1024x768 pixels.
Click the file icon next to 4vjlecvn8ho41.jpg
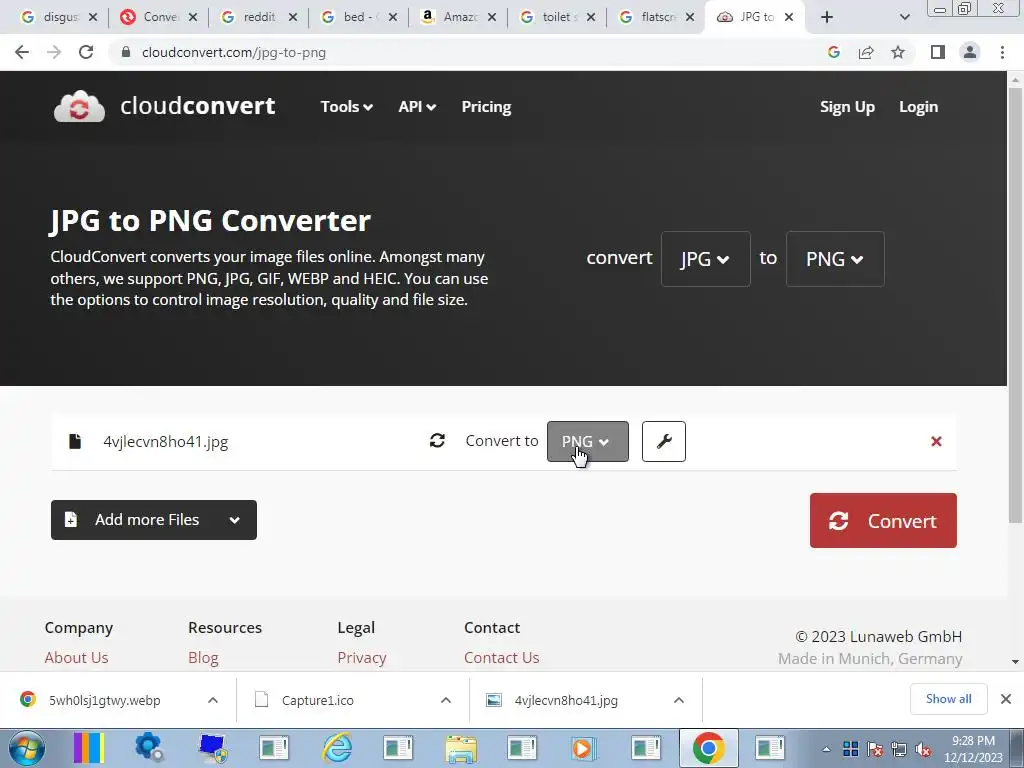[75, 441]
